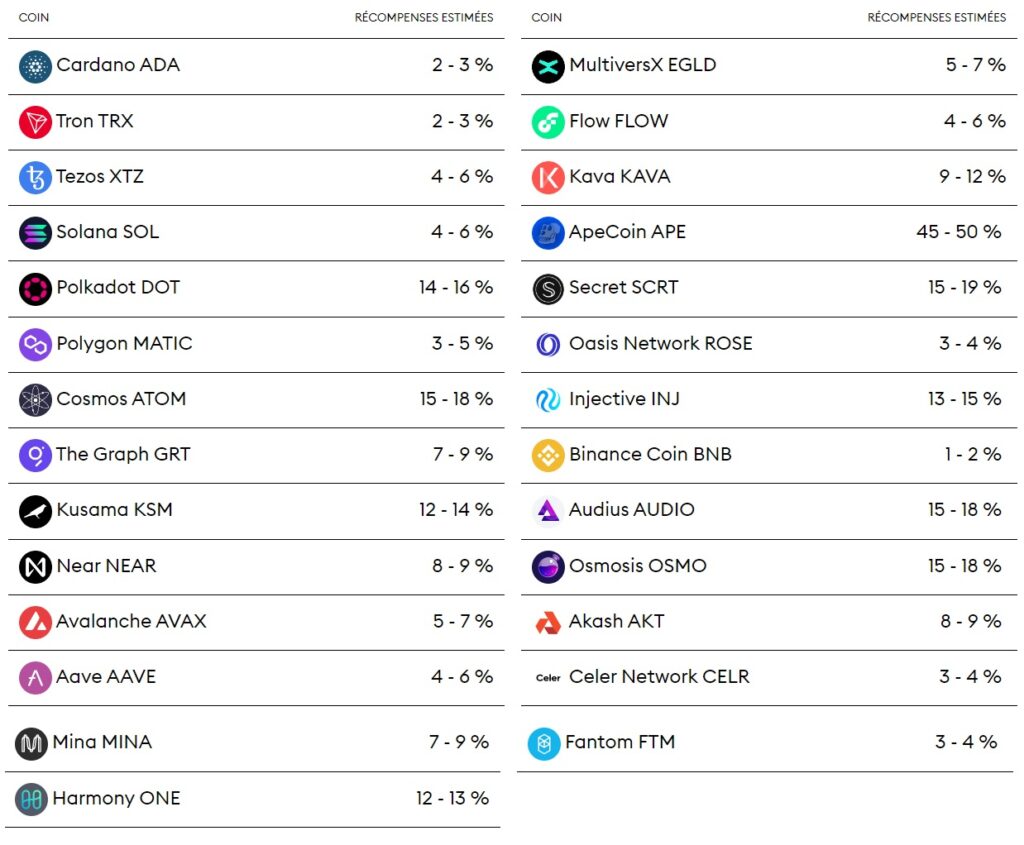Select the Fantom FTM icon
The width and height of the screenshot is (1024, 845).
(x=544, y=743)
